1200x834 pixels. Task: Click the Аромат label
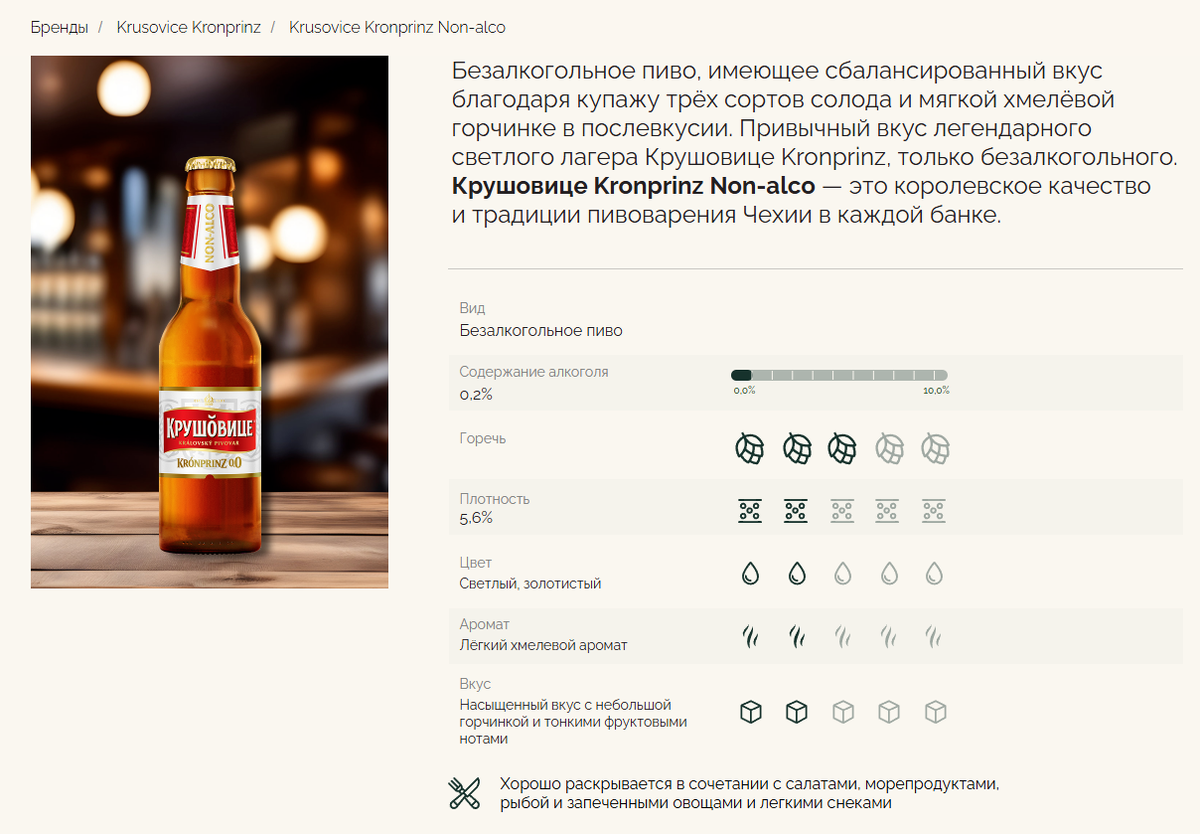(x=484, y=624)
